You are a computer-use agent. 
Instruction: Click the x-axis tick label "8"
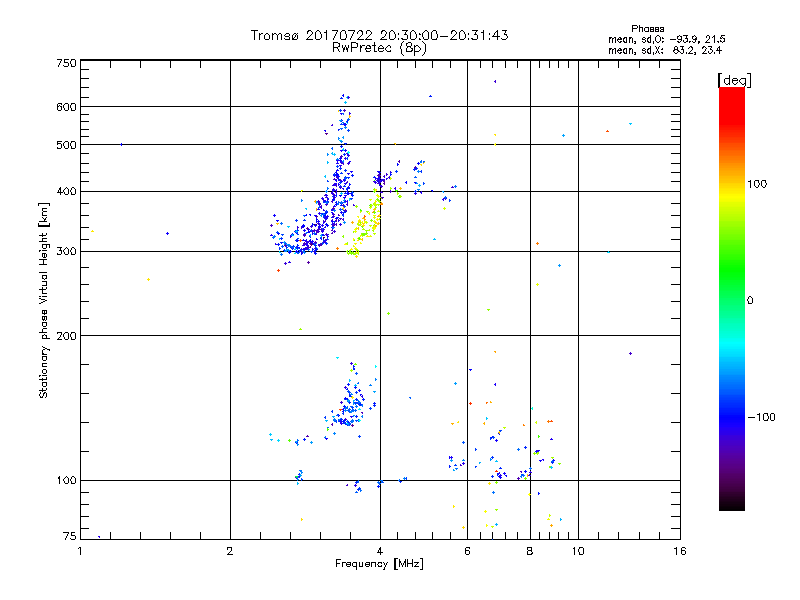pyautogui.click(x=530, y=551)
